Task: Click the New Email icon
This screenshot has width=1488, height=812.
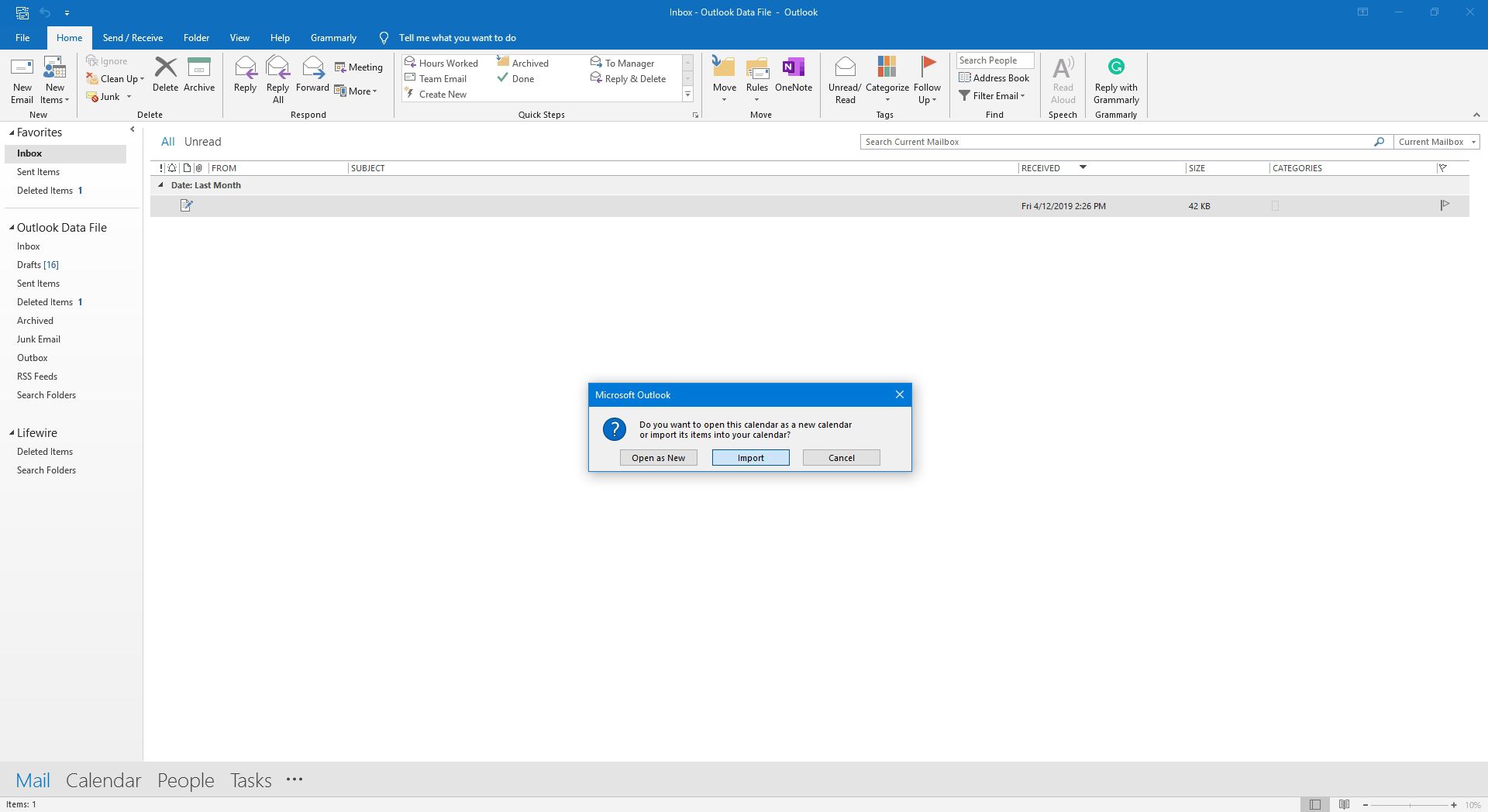Action: click(22, 81)
